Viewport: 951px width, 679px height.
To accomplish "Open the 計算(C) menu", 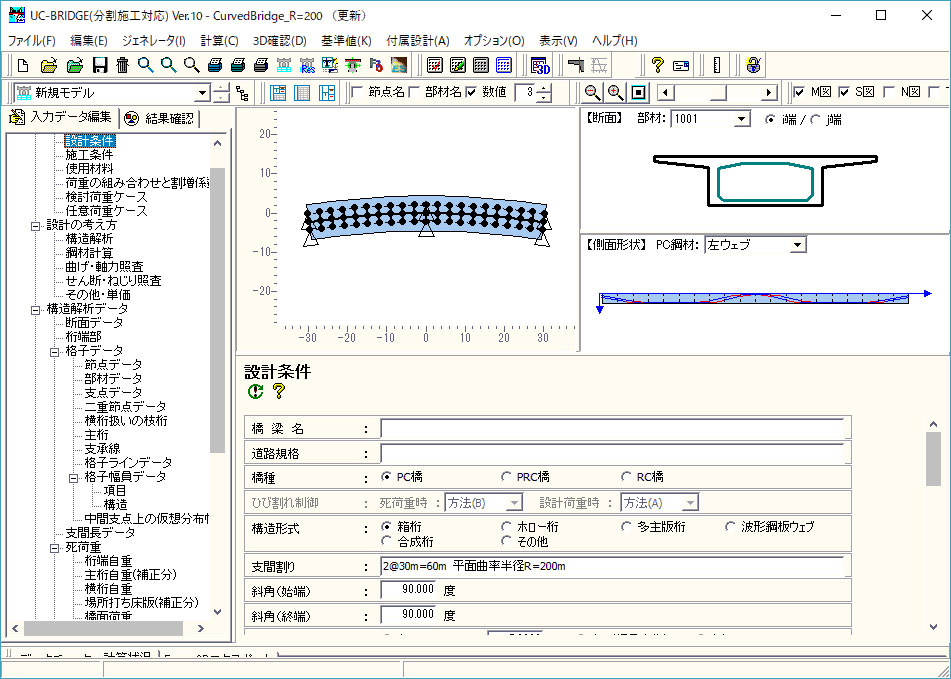I will click(220, 41).
